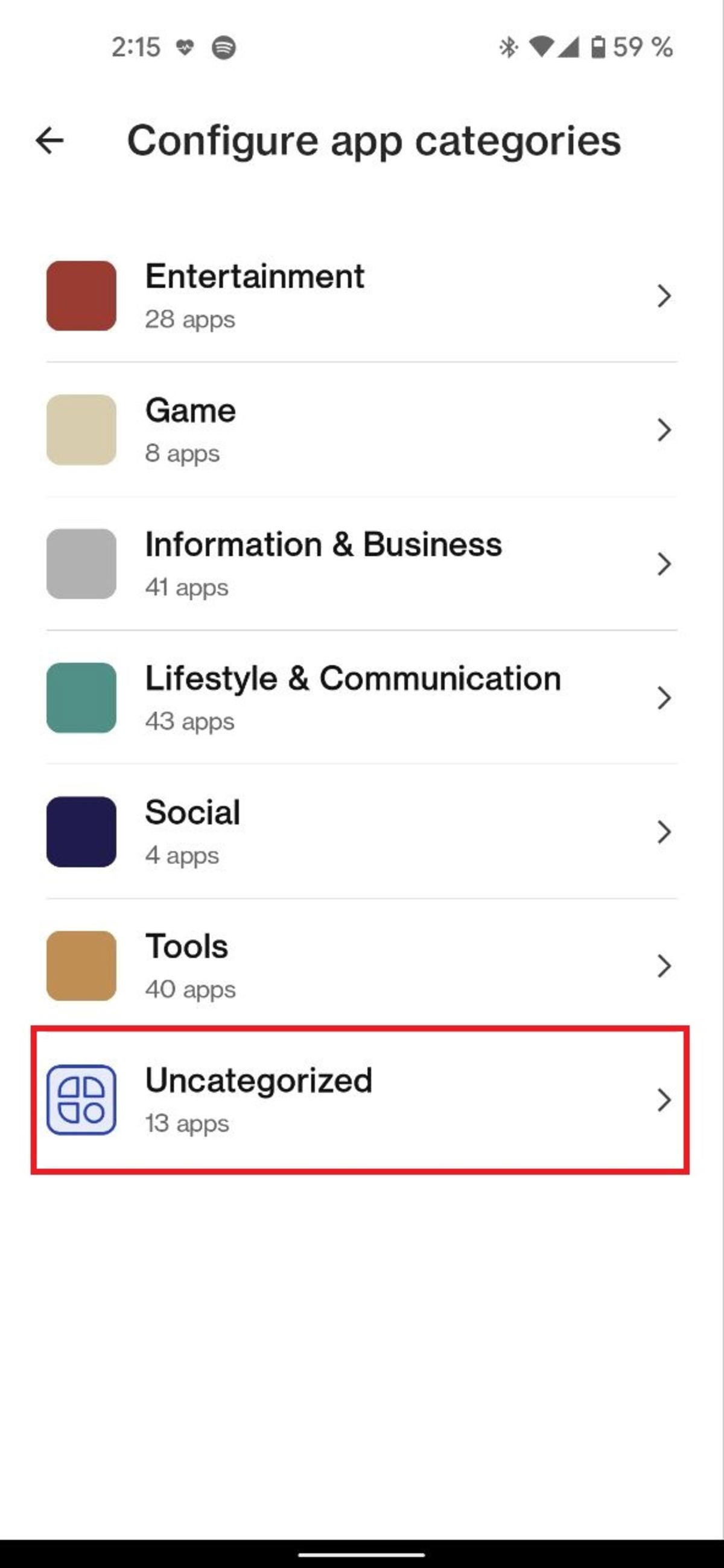Tap the battery status icon
This screenshot has width=724, height=1568.
click(x=598, y=48)
